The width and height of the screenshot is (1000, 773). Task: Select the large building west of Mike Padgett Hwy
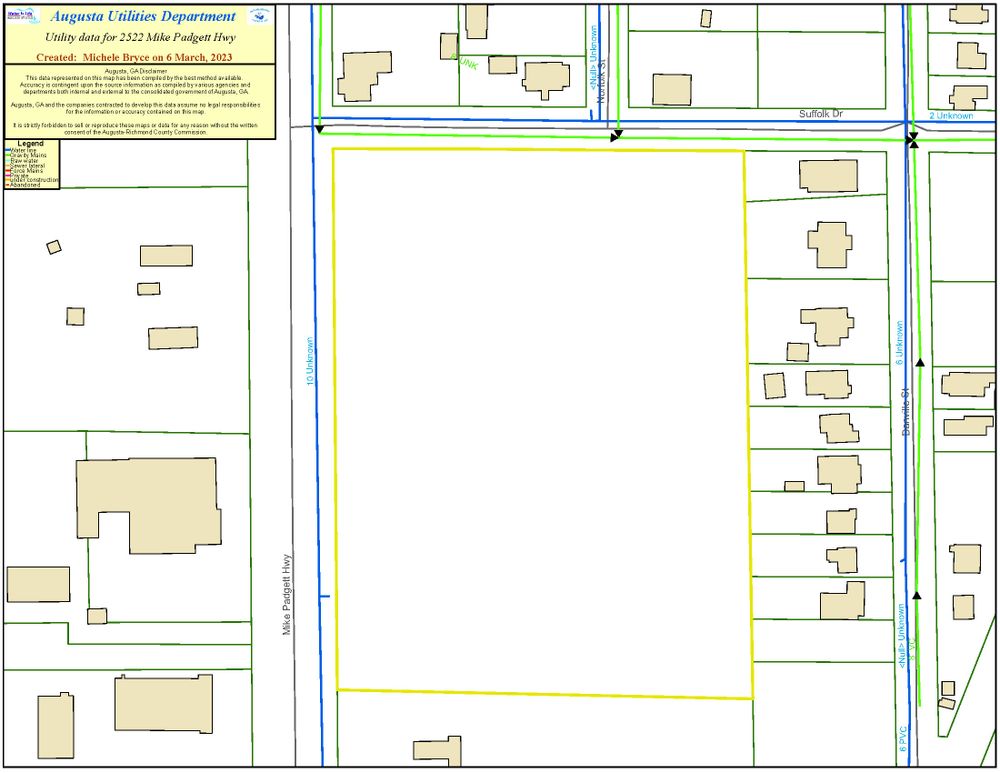click(148, 504)
